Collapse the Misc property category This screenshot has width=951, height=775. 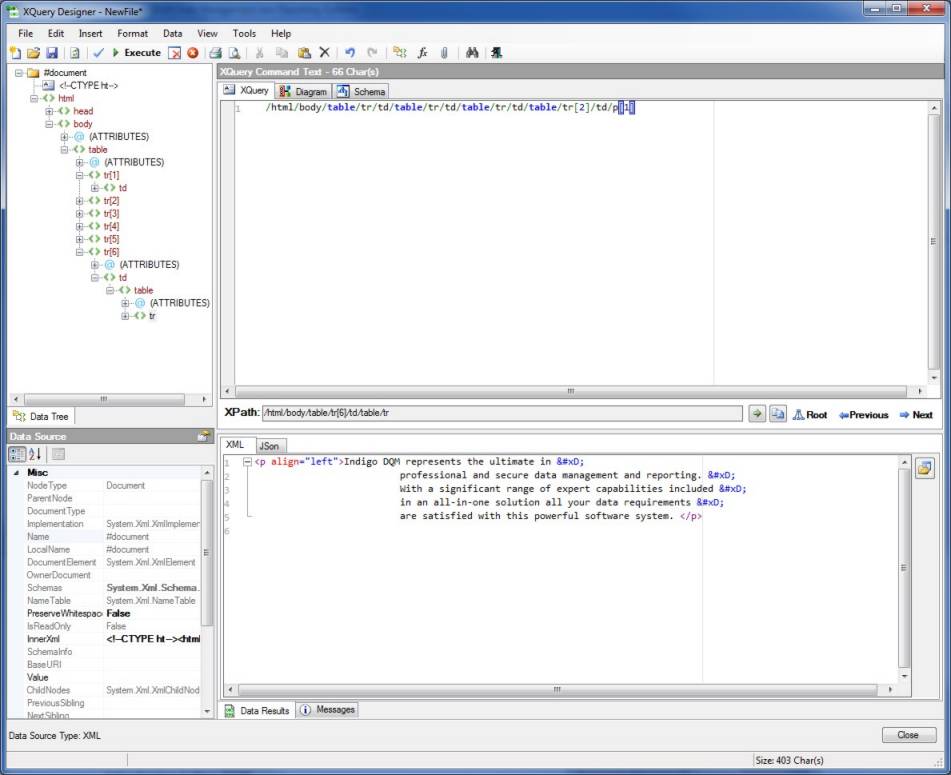[x=15, y=472]
